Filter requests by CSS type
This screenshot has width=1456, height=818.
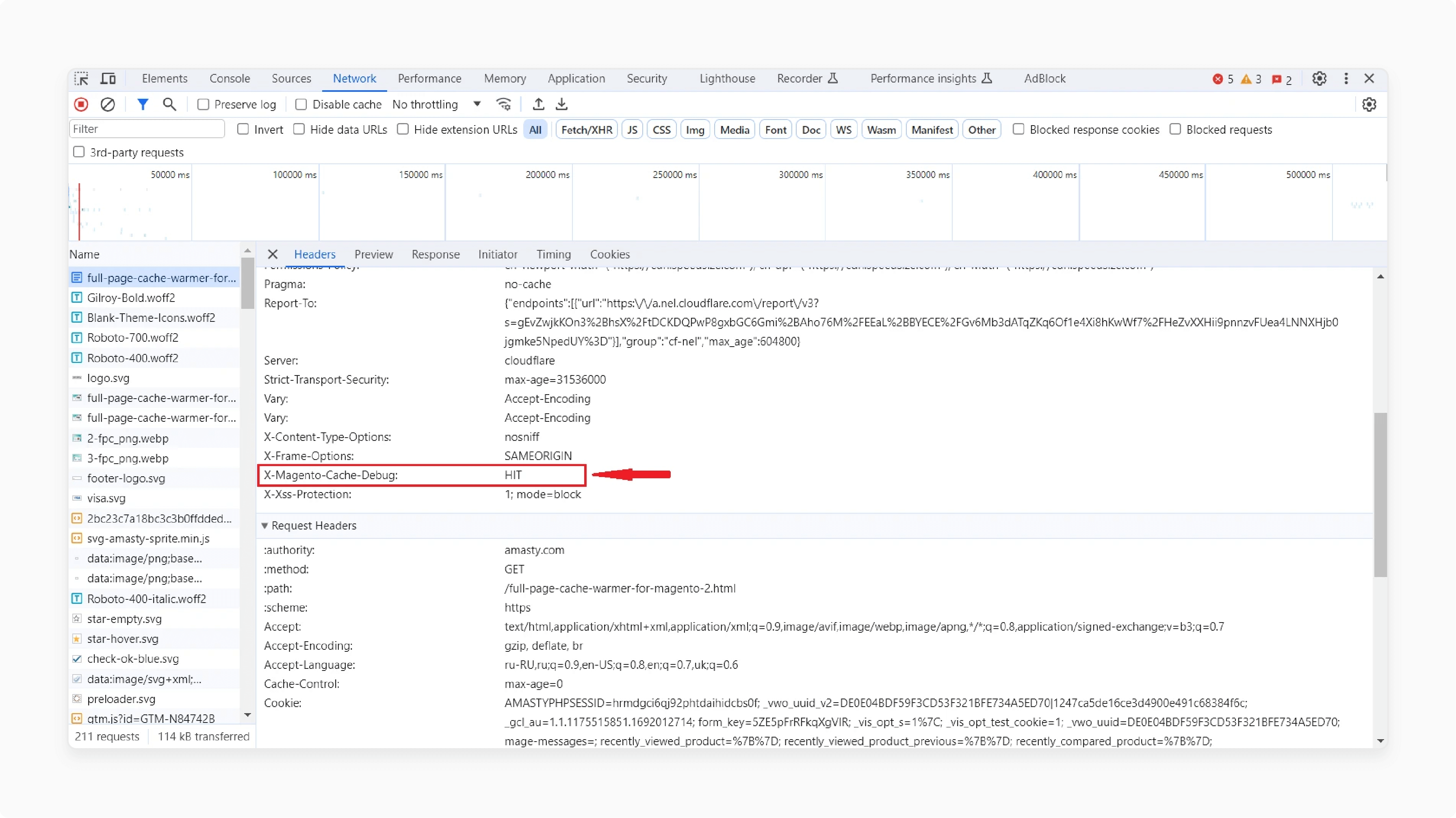tap(661, 130)
